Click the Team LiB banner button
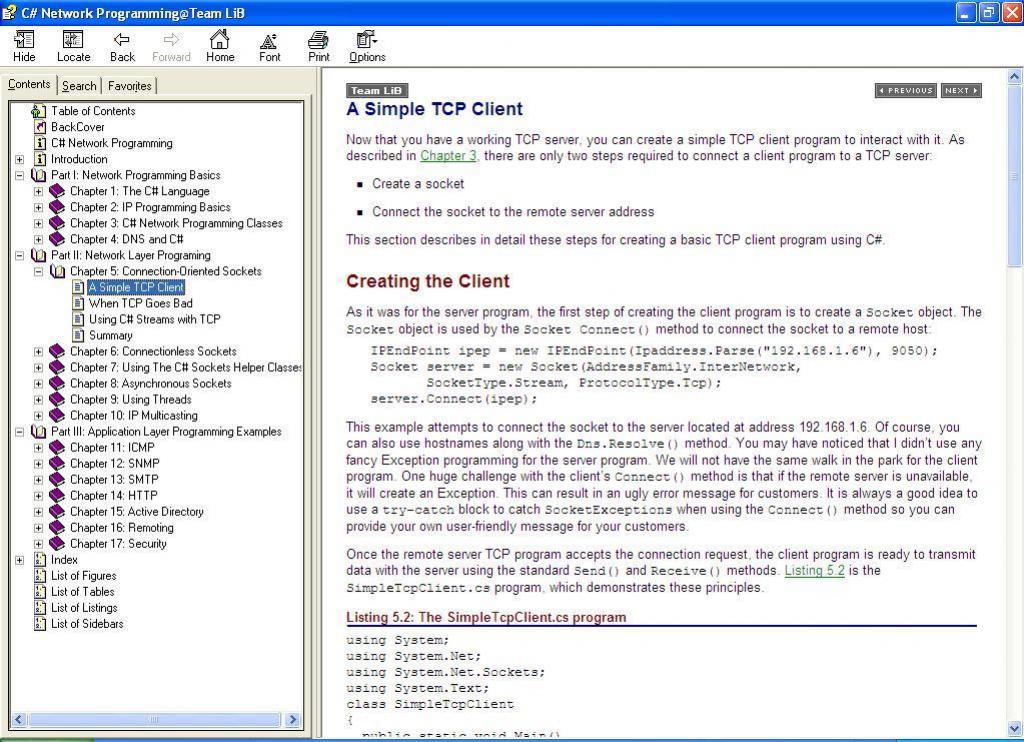This screenshot has width=1024, height=742. tap(377, 91)
